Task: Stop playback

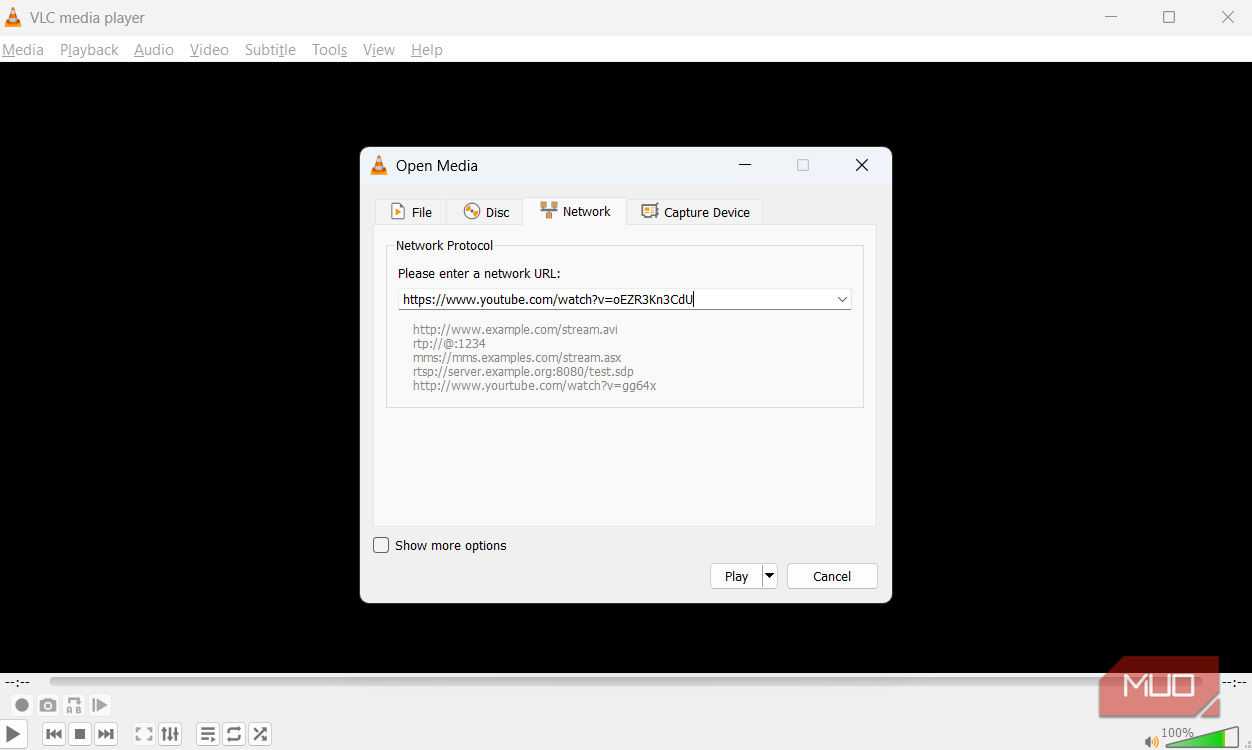Action: [x=80, y=734]
